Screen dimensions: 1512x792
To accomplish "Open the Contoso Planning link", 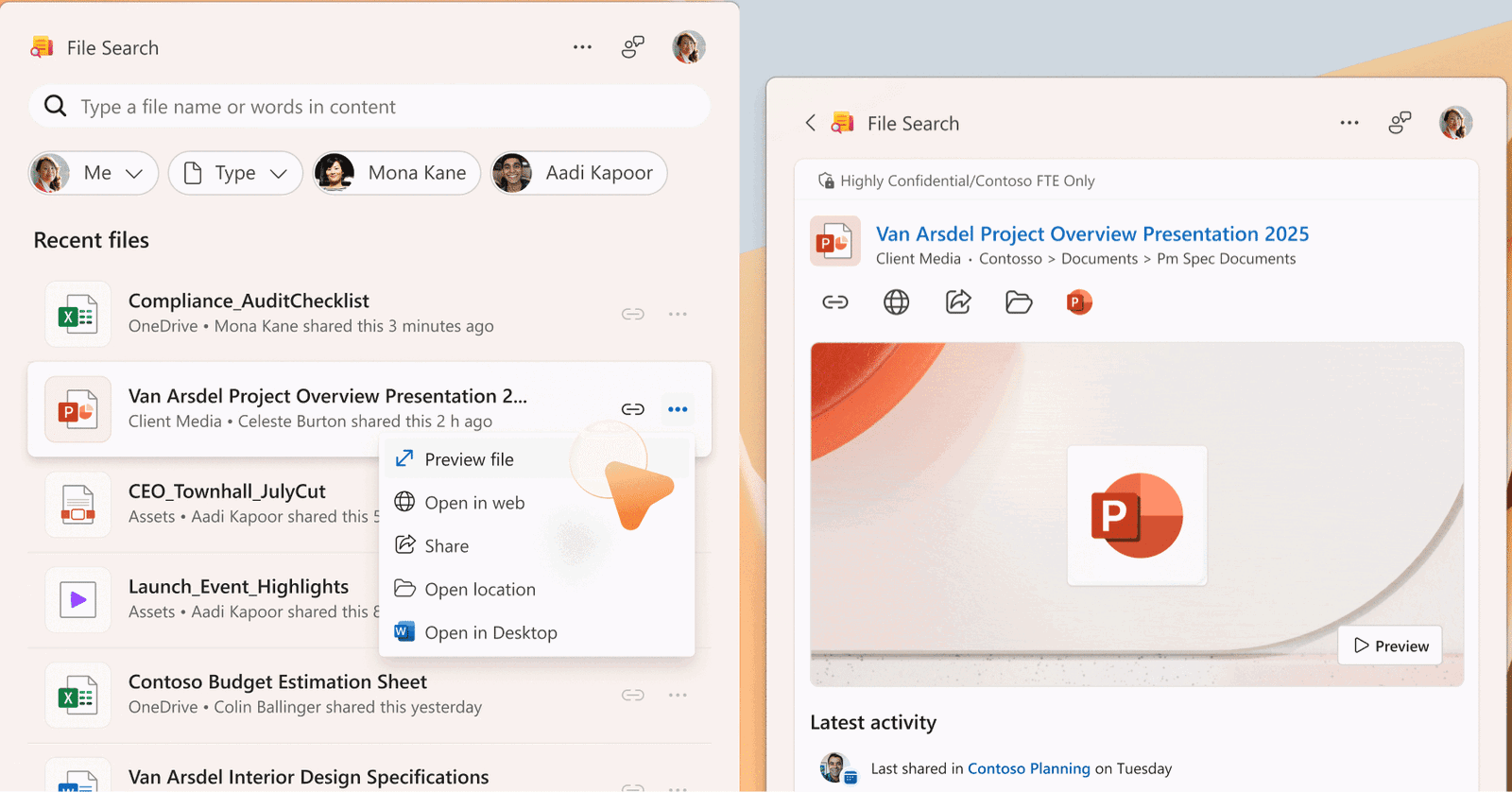I will click(1028, 768).
